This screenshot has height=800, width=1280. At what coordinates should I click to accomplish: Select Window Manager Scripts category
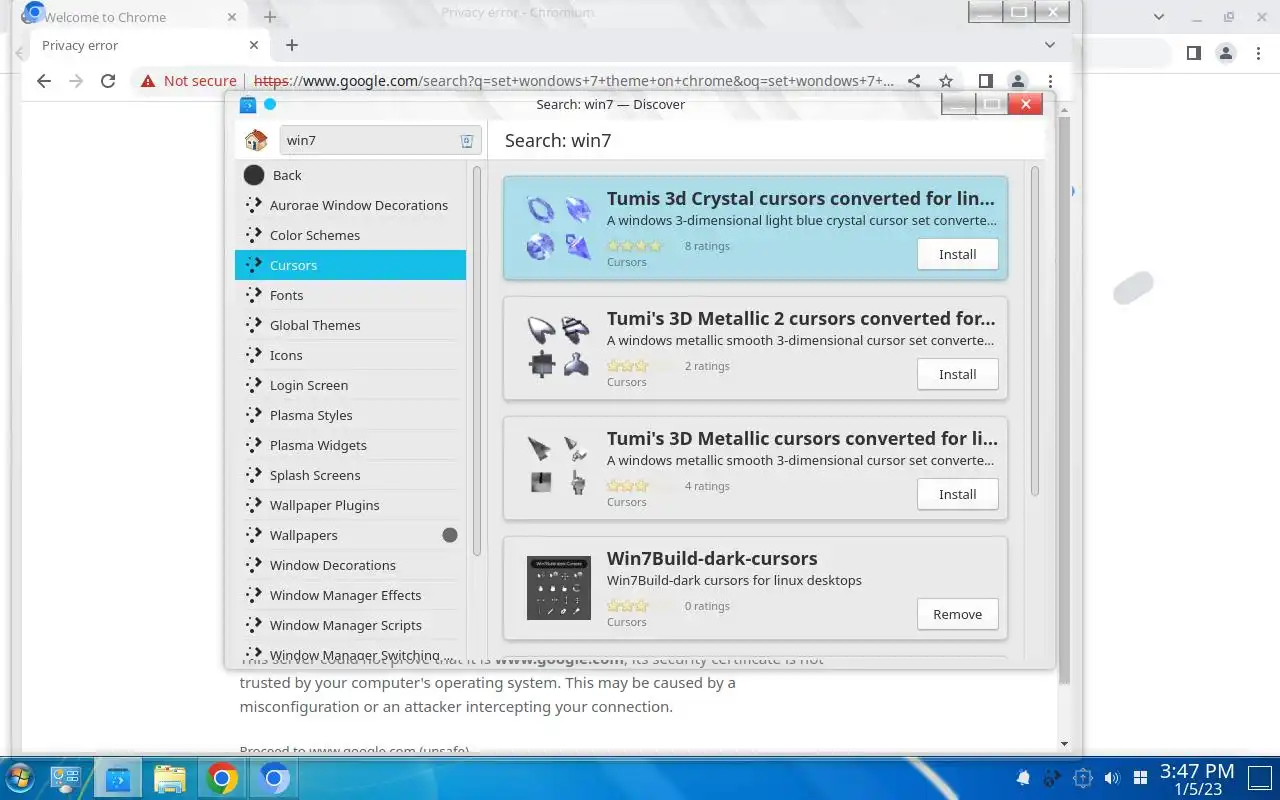click(x=350, y=625)
